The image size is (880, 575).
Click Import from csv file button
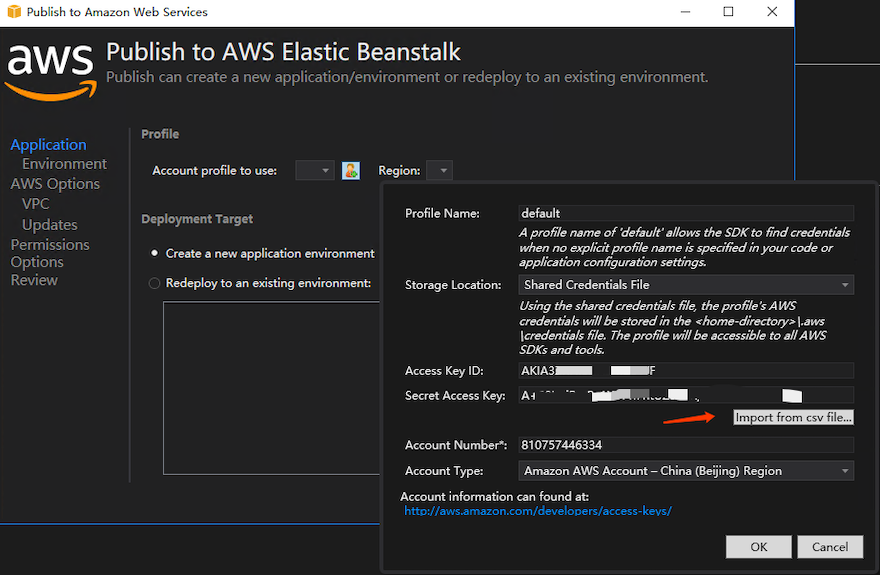(793, 417)
